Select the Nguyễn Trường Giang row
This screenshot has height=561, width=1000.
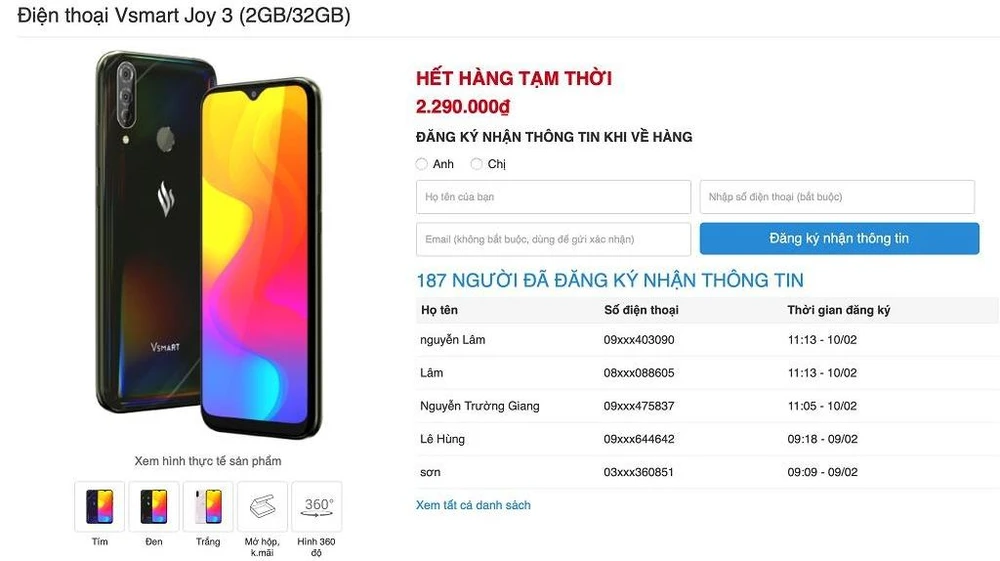tap(708, 406)
